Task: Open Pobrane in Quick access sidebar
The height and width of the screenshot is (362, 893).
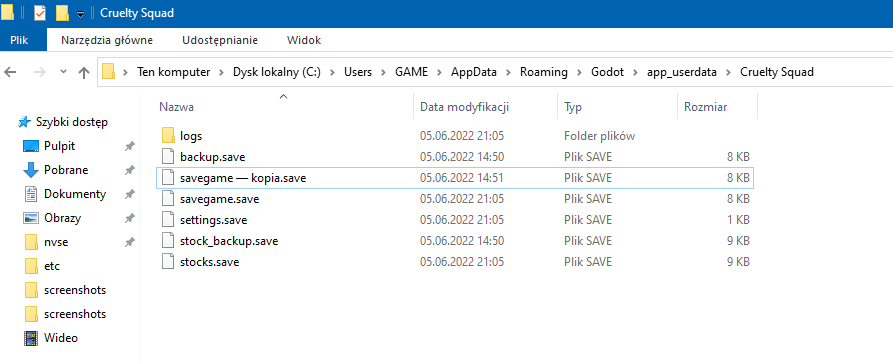Action: click(x=65, y=170)
